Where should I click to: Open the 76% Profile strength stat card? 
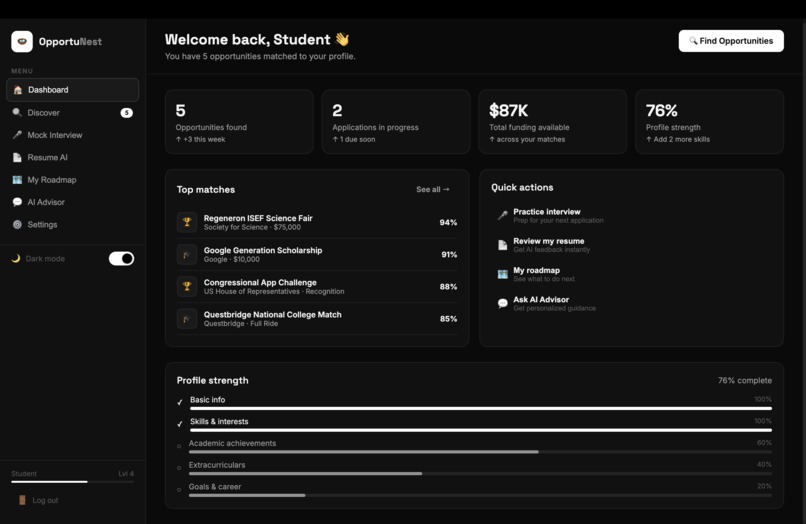pos(709,122)
